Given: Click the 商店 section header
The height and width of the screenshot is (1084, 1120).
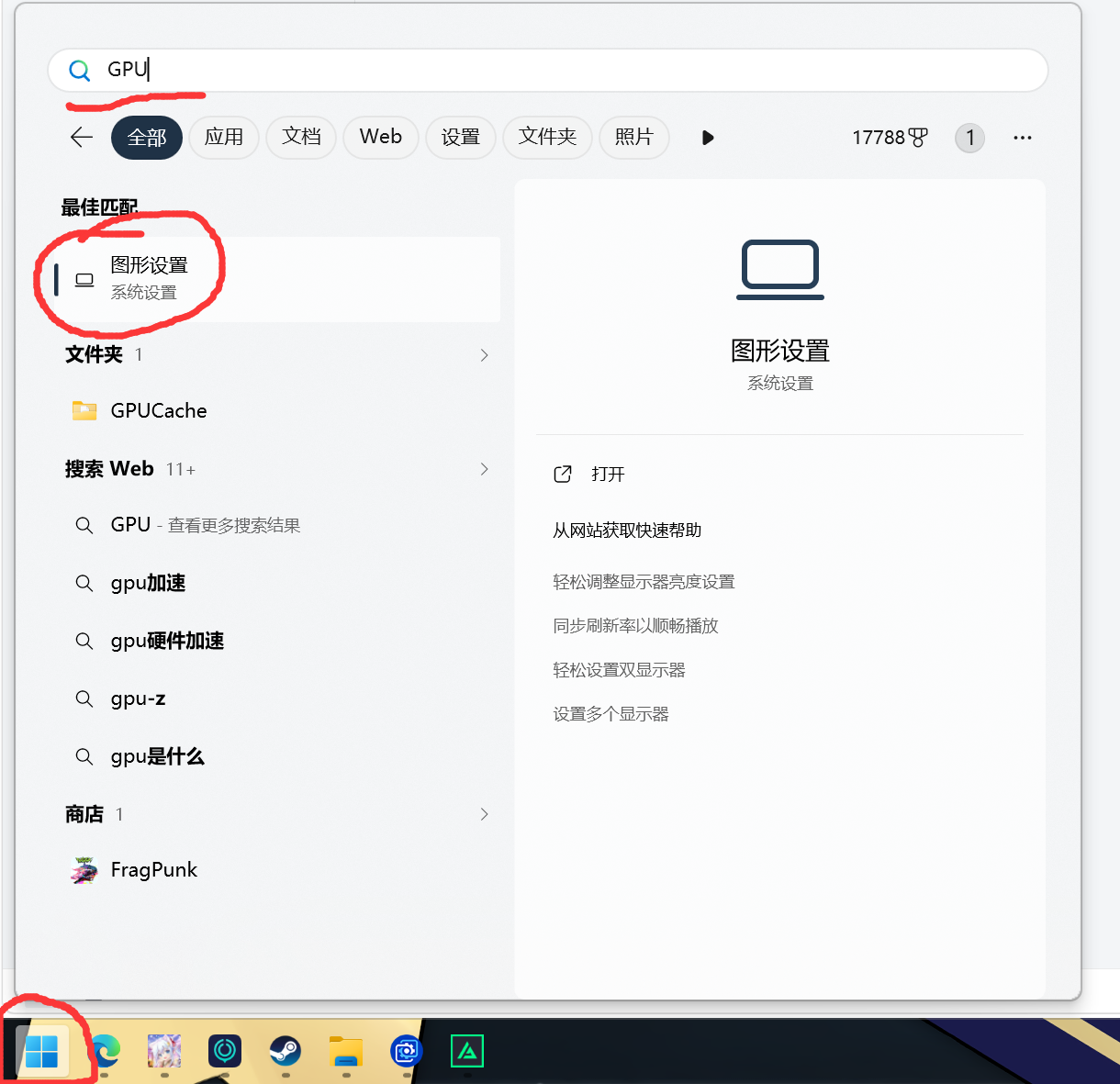Looking at the screenshot, I should pos(84,814).
